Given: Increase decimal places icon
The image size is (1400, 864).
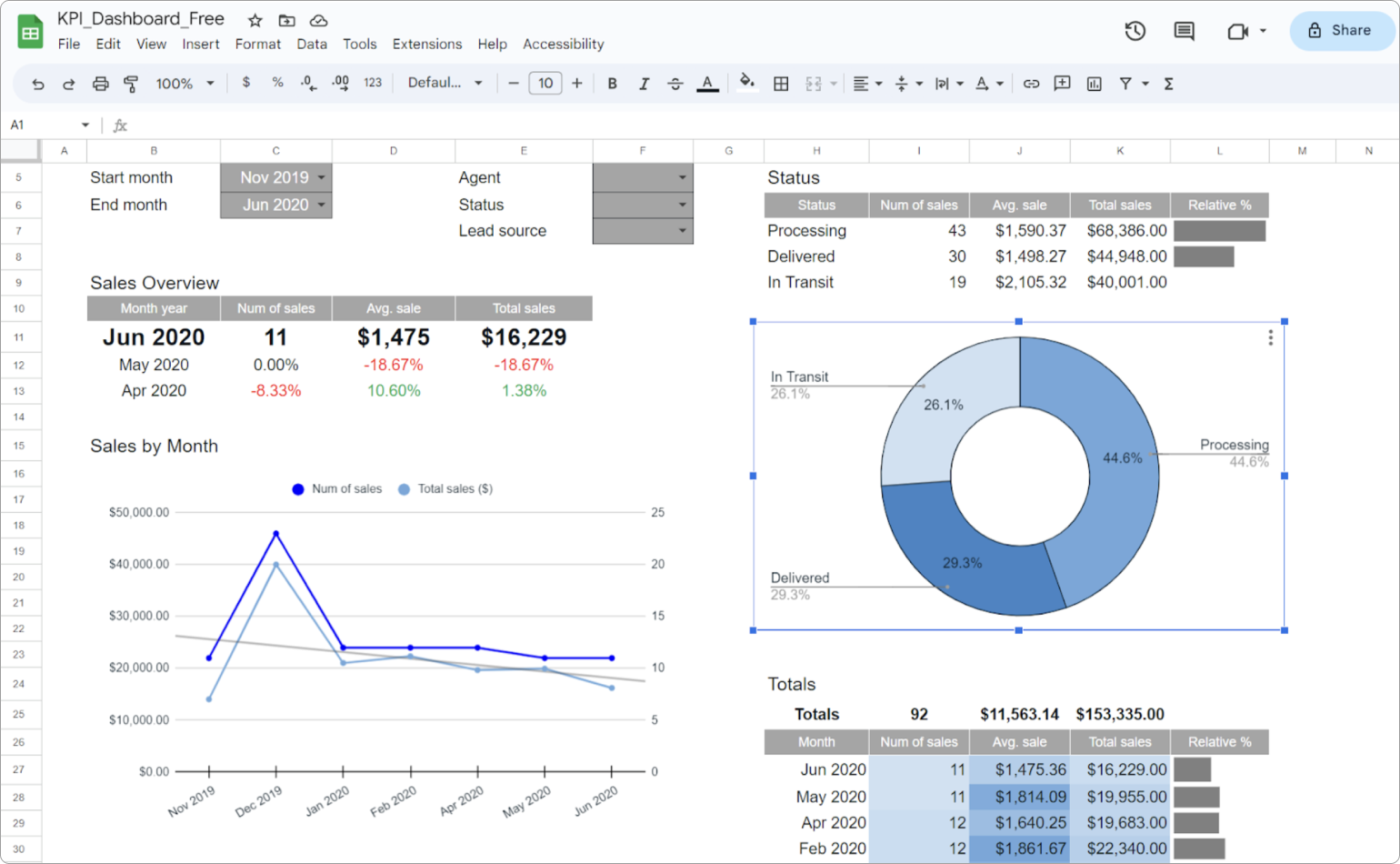Looking at the screenshot, I should pyautogui.click(x=340, y=83).
